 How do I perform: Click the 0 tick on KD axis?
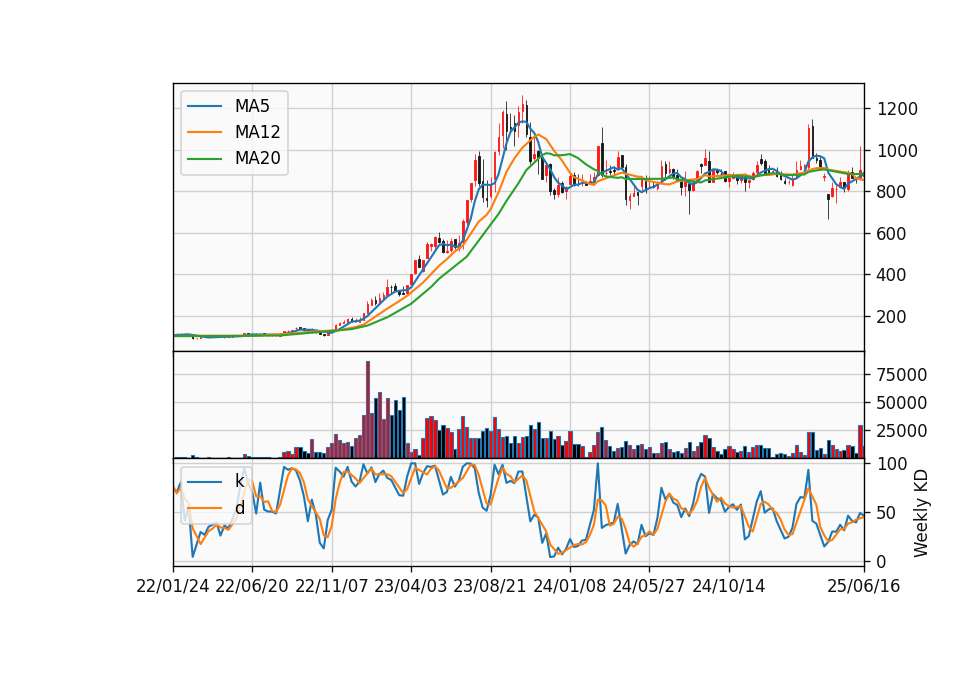point(882,561)
